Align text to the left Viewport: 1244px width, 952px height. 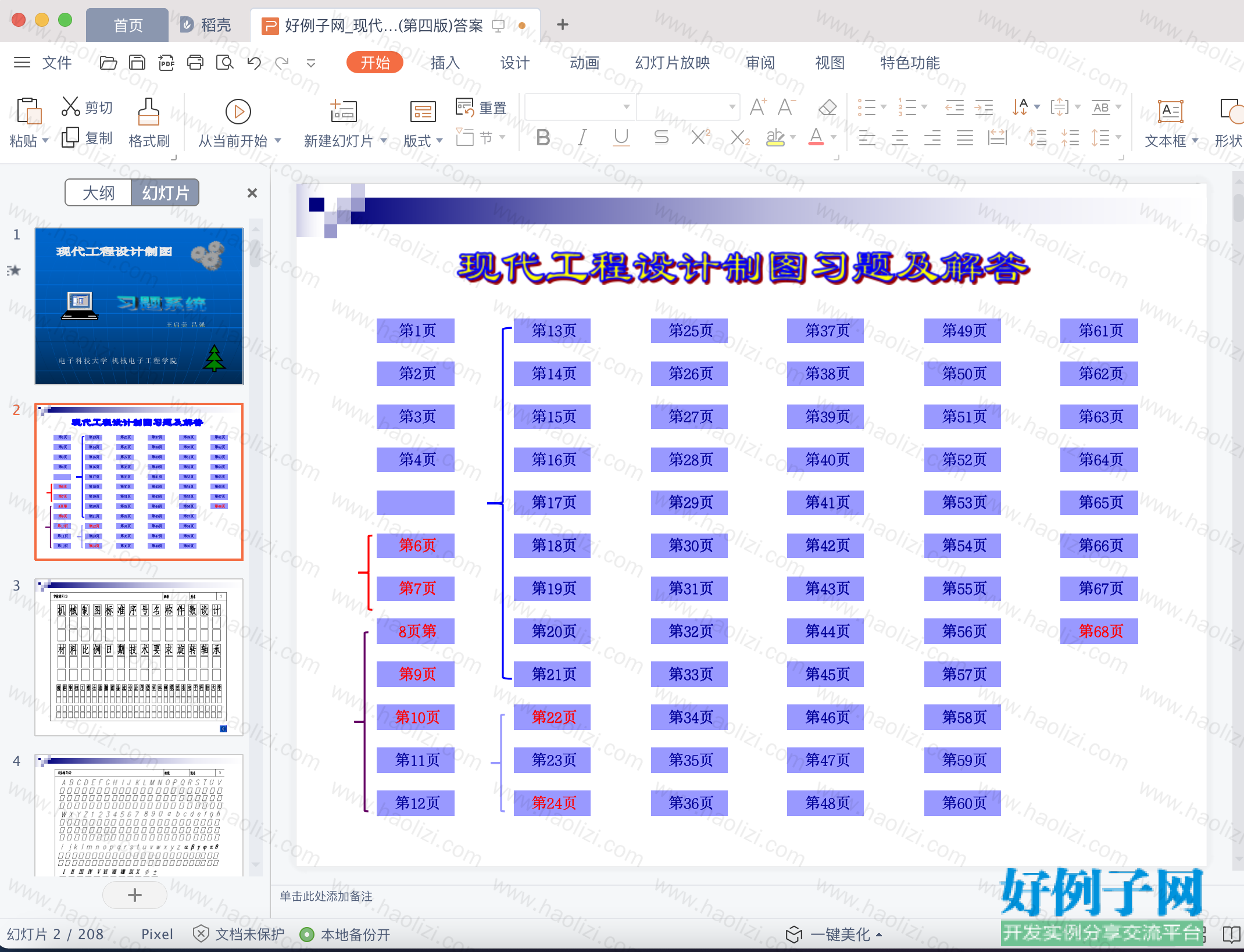pos(867,138)
